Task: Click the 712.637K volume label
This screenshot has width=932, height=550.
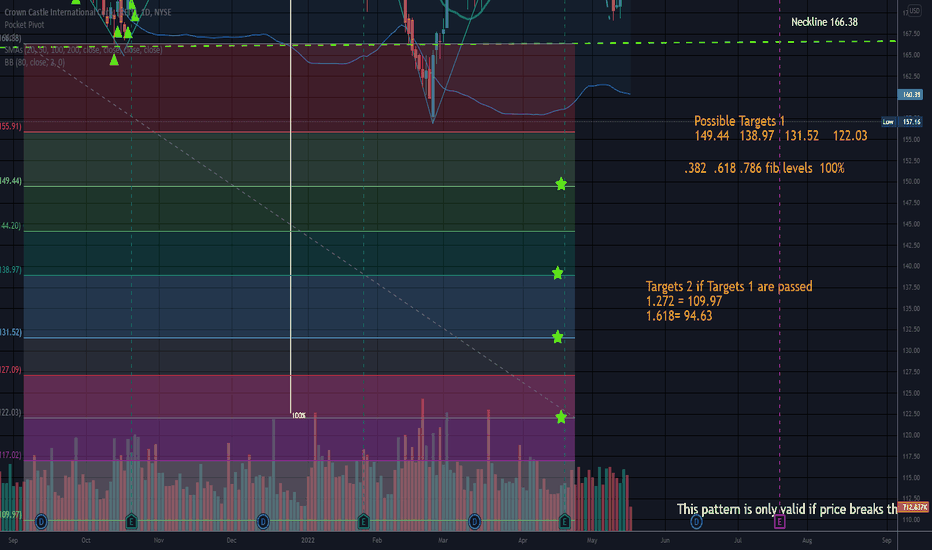Action: coord(913,507)
